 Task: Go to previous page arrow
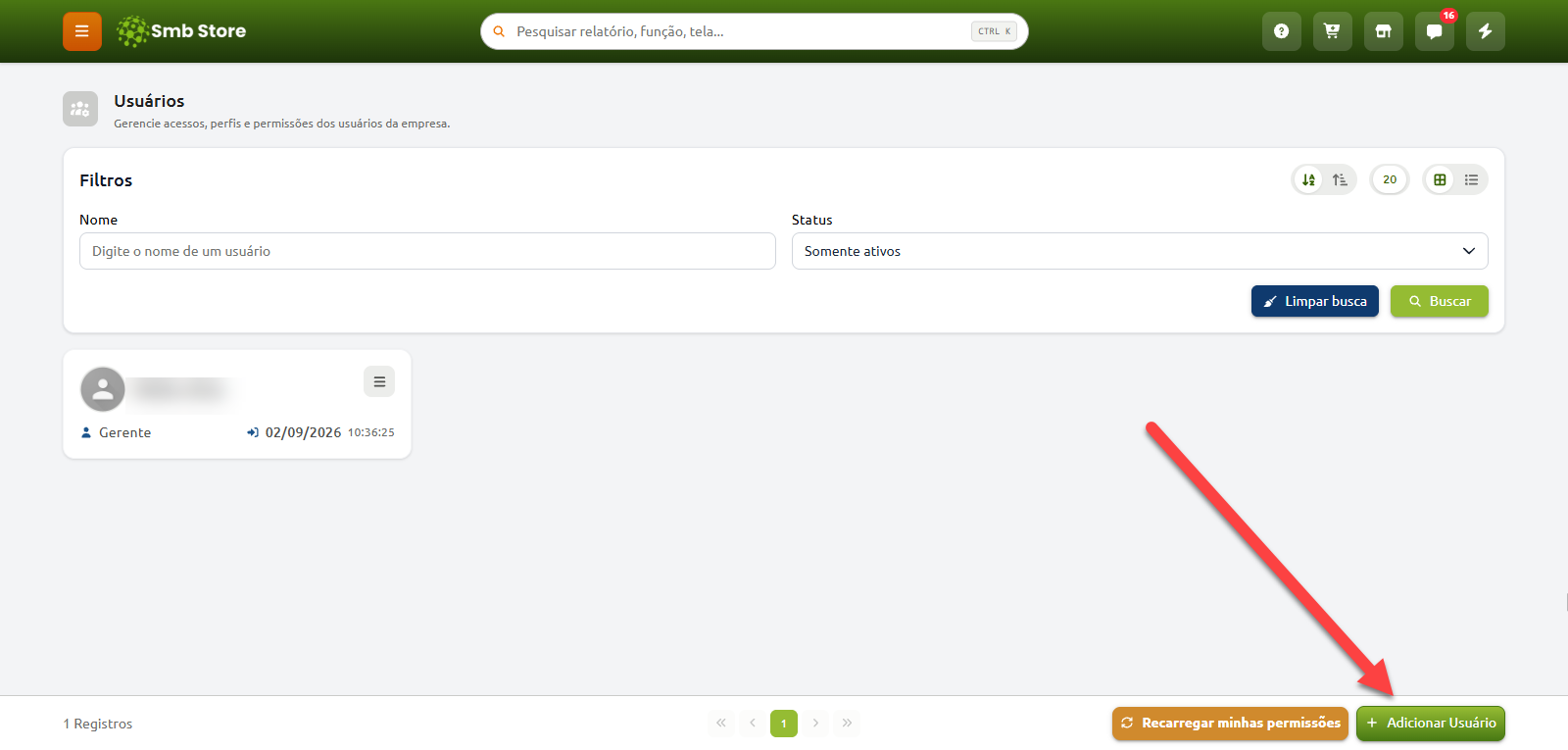[x=753, y=723]
